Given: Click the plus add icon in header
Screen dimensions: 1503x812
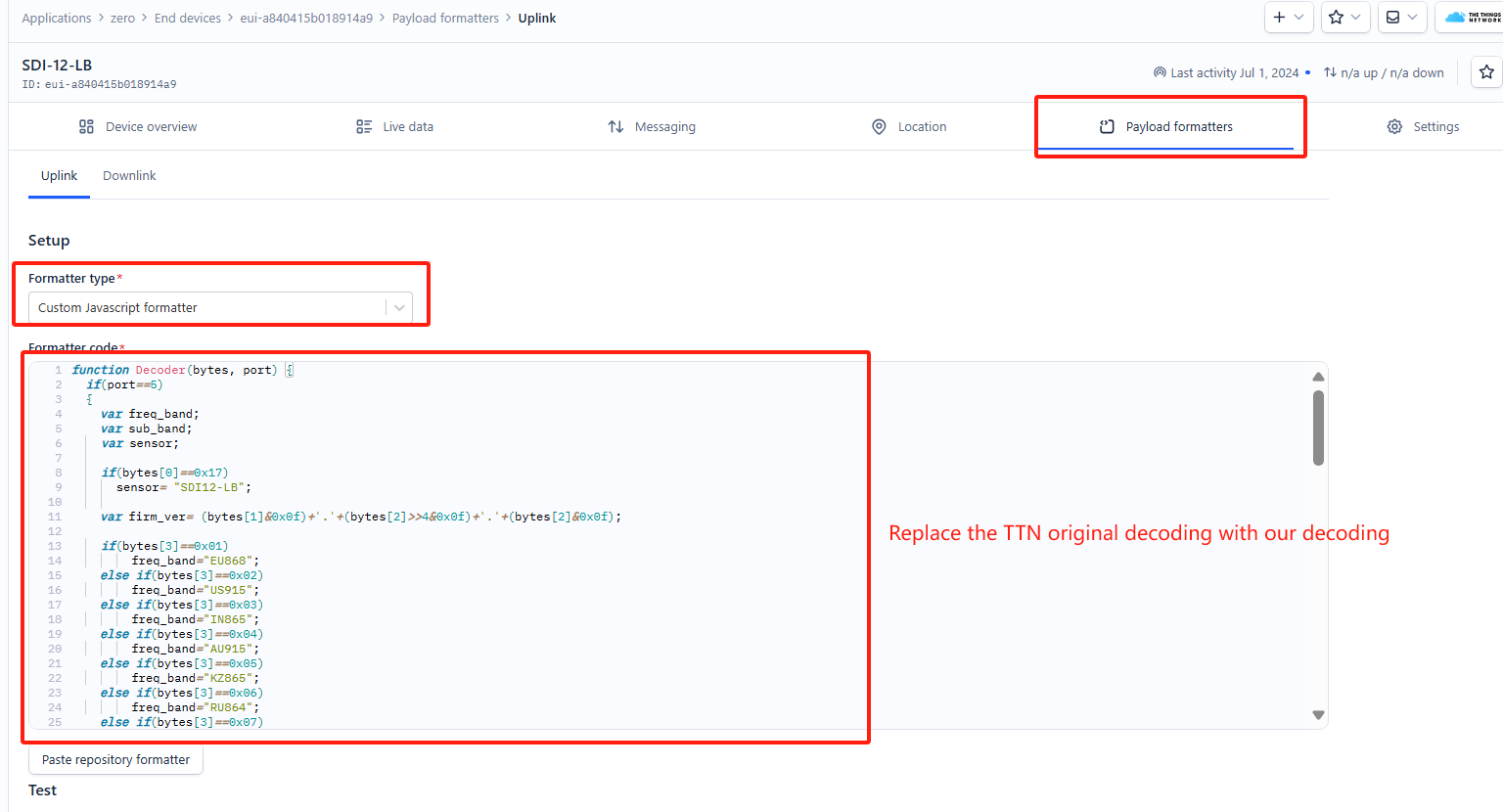Looking at the screenshot, I should [x=1279, y=17].
